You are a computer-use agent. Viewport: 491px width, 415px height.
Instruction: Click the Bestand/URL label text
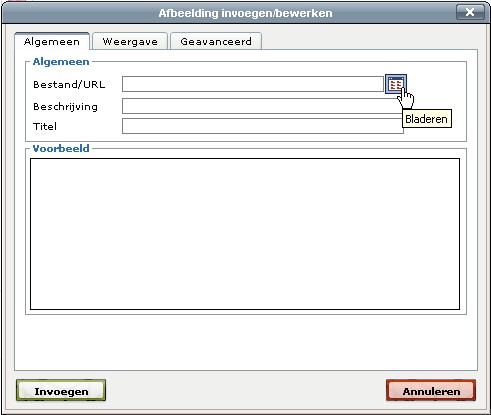pos(69,85)
